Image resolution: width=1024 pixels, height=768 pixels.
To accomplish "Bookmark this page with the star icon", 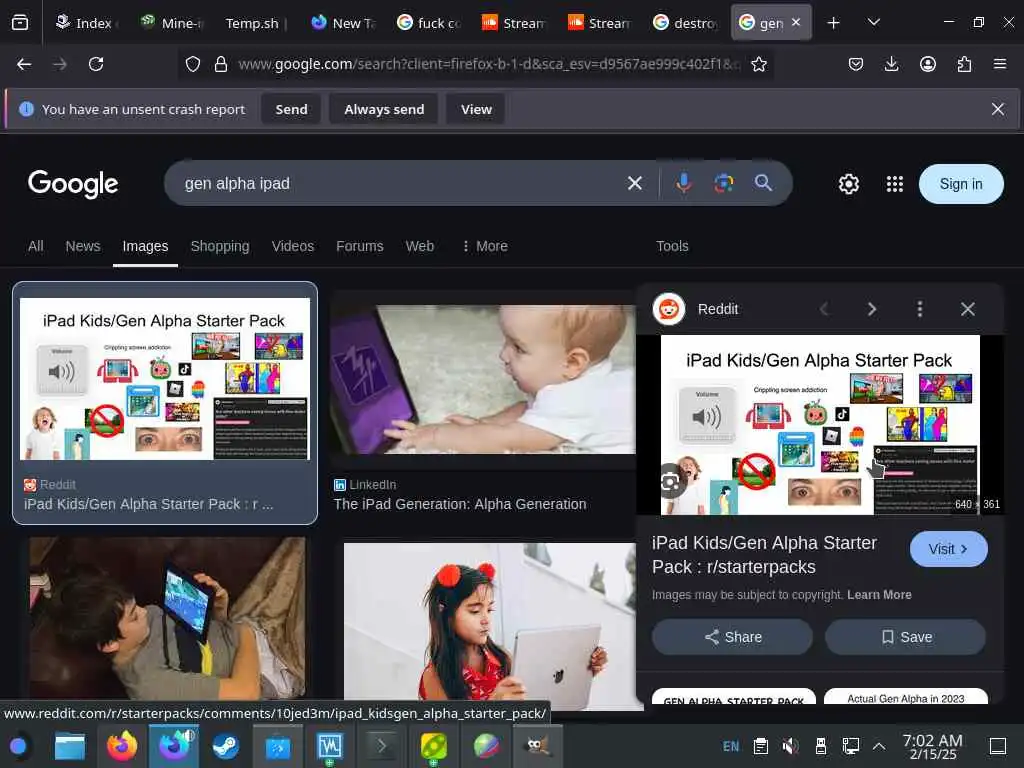I will point(759,64).
